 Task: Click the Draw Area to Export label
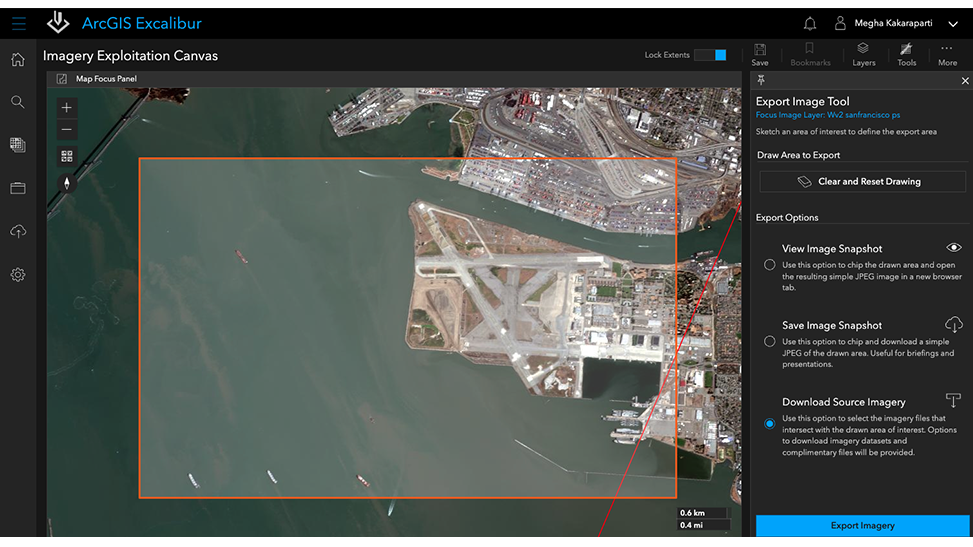tap(798, 155)
